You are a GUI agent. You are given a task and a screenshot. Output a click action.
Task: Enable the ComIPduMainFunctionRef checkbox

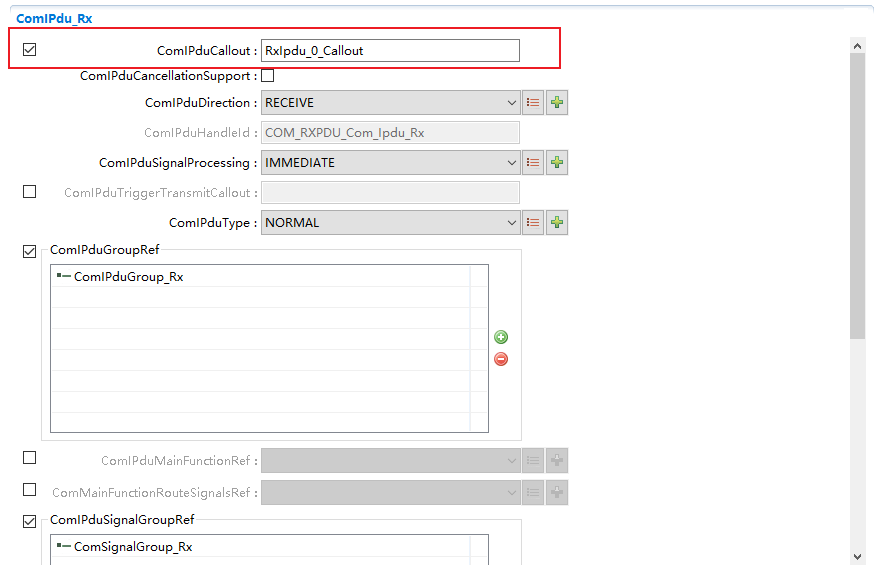(29, 458)
